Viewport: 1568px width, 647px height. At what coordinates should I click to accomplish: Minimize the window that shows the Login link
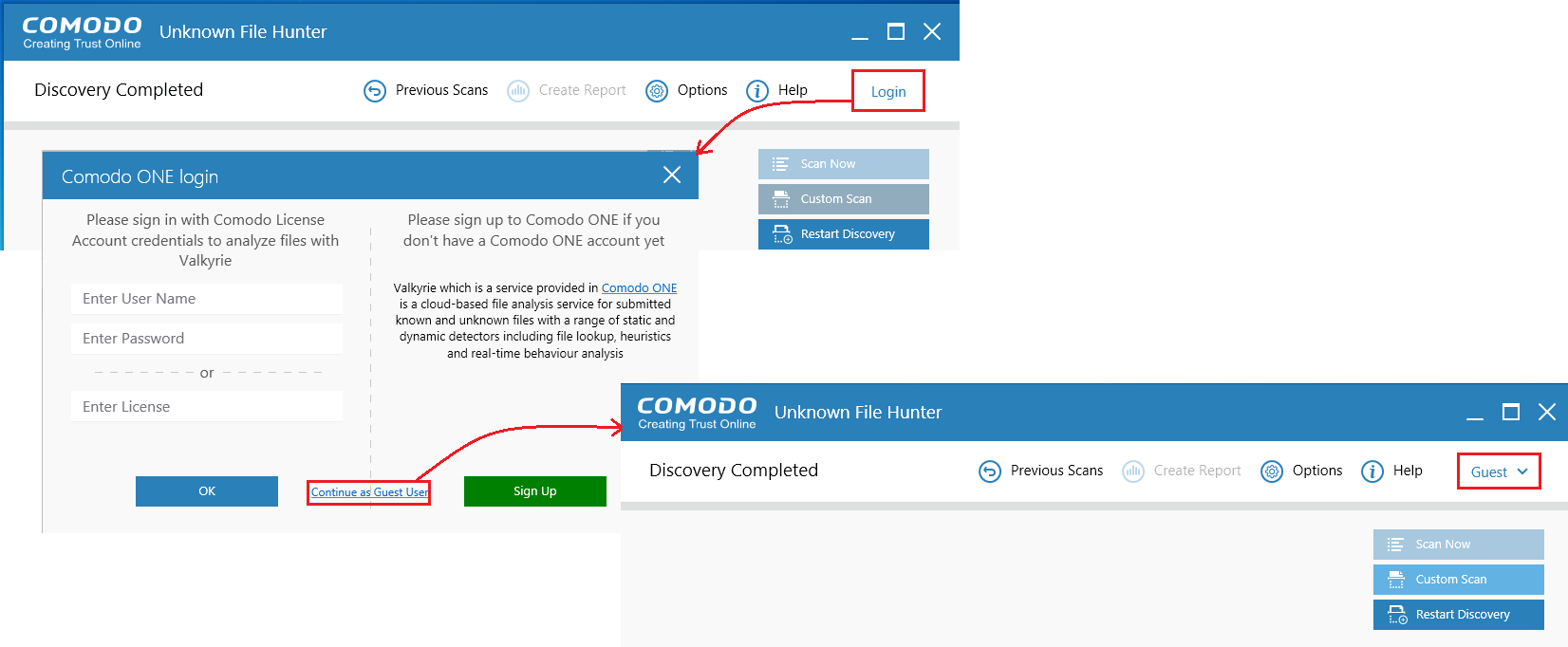(x=860, y=37)
